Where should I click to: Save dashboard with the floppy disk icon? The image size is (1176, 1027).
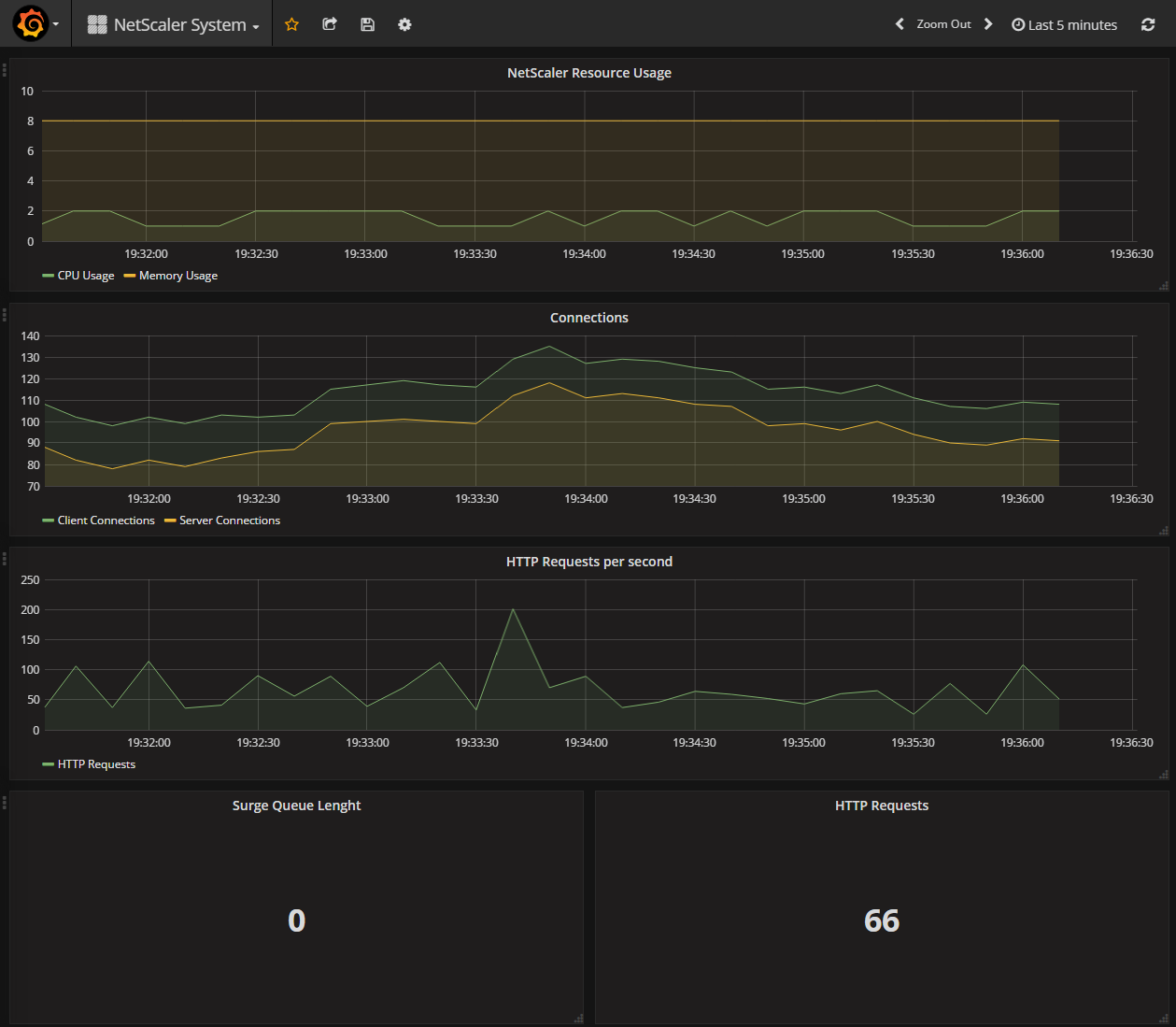[x=367, y=24]
